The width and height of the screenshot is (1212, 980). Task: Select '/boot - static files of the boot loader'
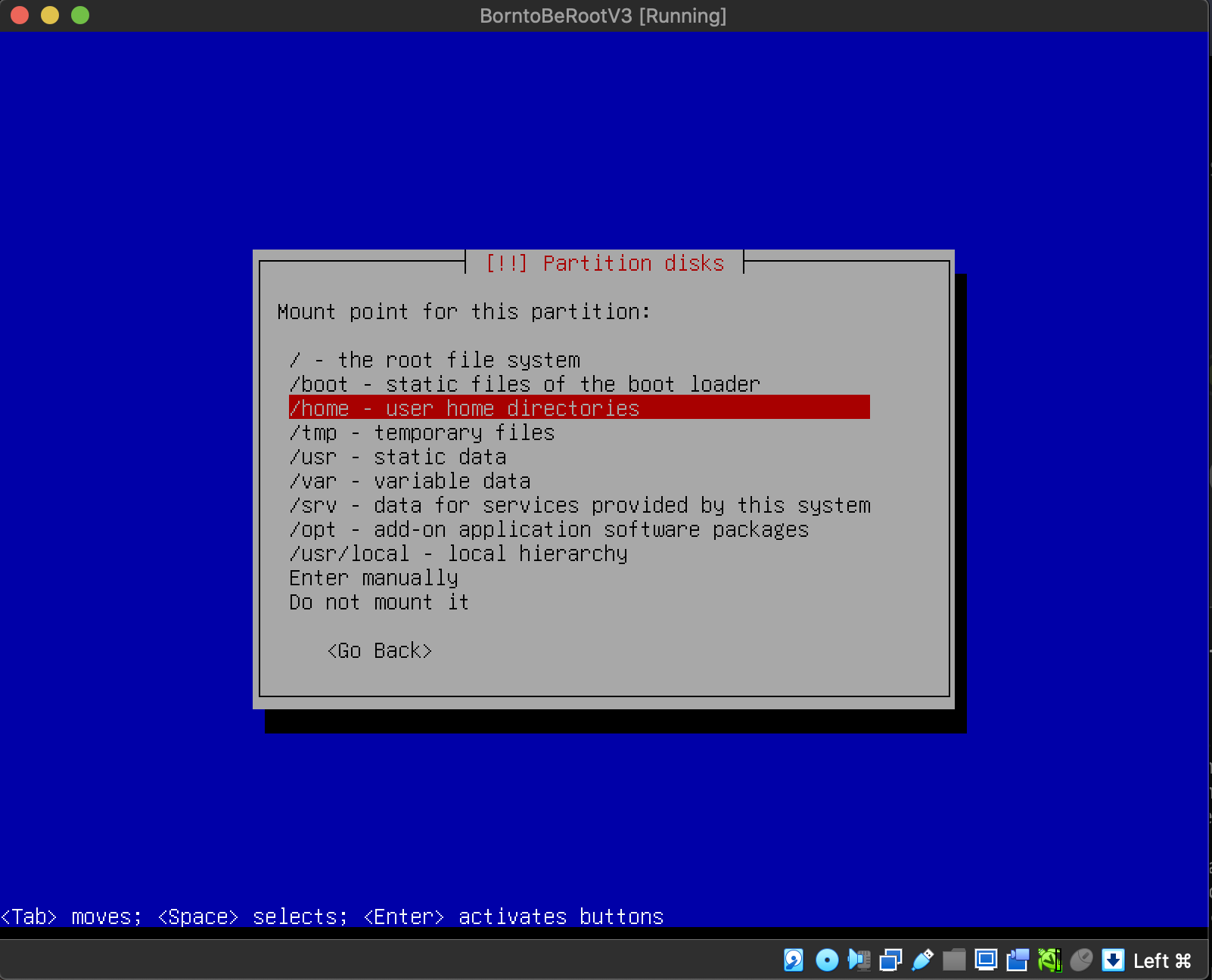click(x=580, y=384)
